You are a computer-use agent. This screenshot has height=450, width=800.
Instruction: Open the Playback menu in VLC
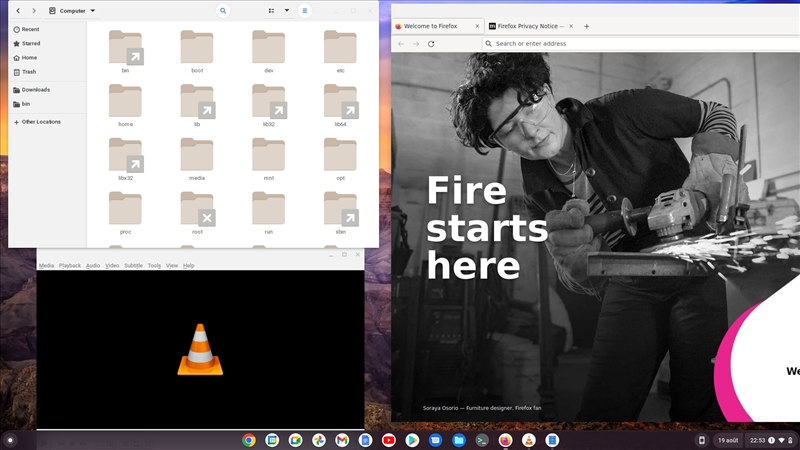(70, 266)
